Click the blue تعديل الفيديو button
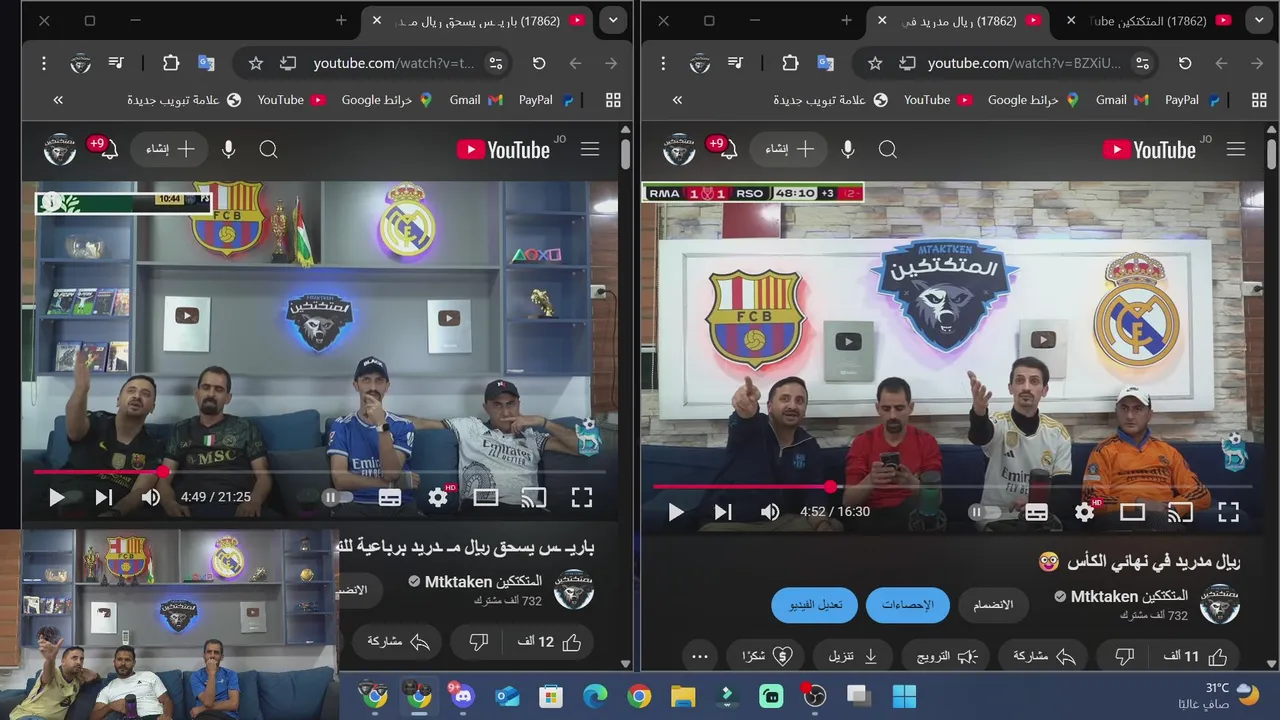Screen dimensions: 1280x720 click(x=815, y=605)
